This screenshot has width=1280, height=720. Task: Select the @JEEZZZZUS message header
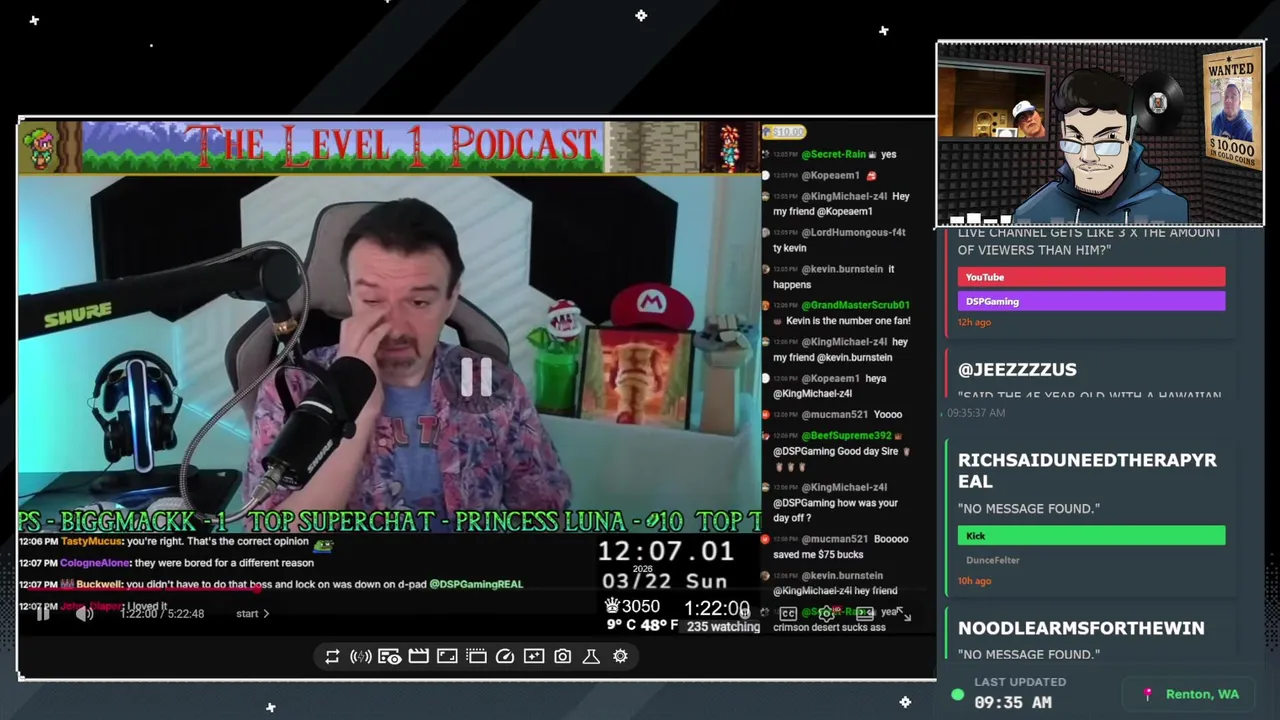(x=1017, y=370)
